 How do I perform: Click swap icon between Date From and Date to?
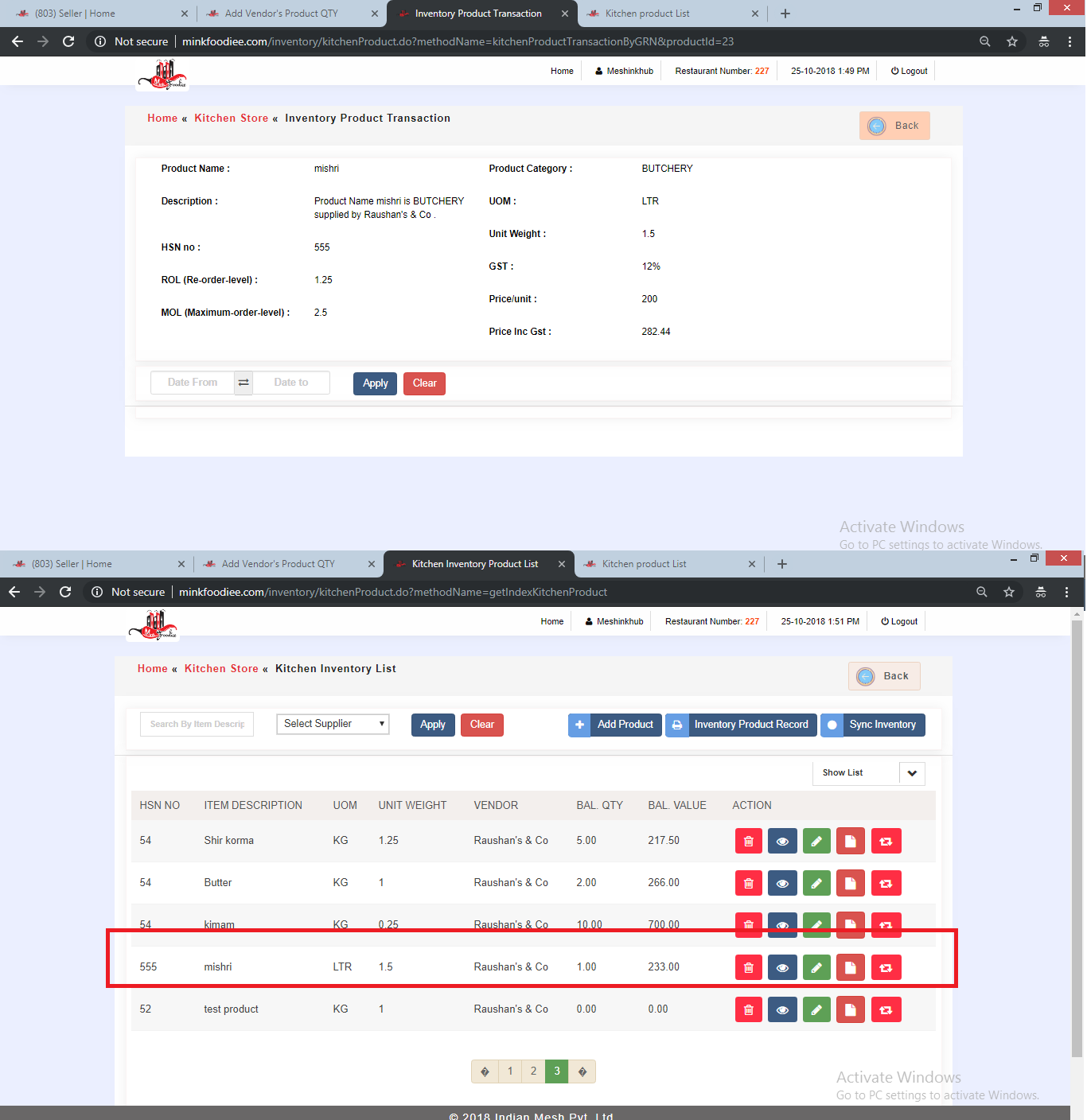tap(244, 383)
